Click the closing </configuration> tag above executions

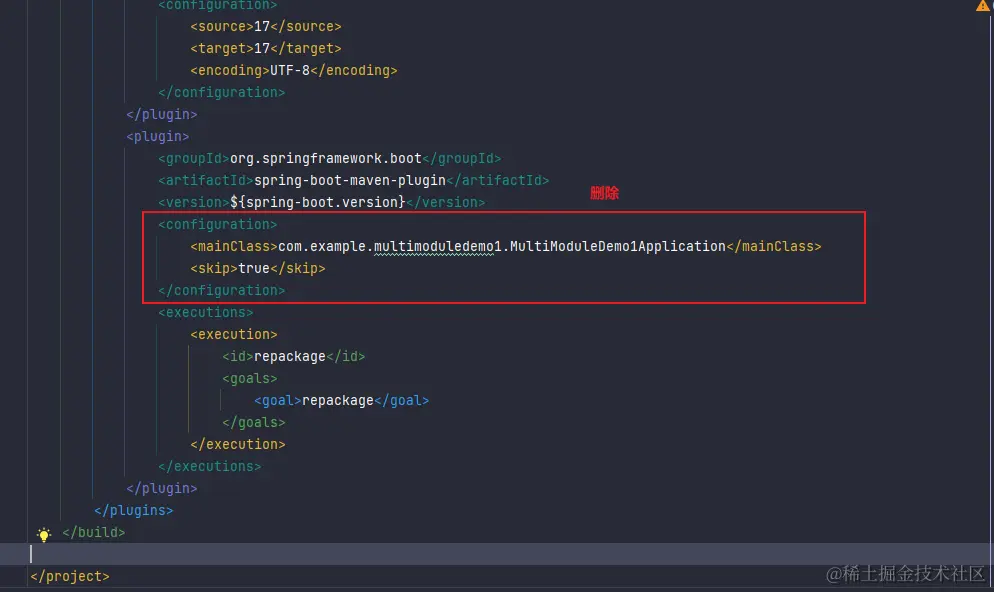coord(221,290)
